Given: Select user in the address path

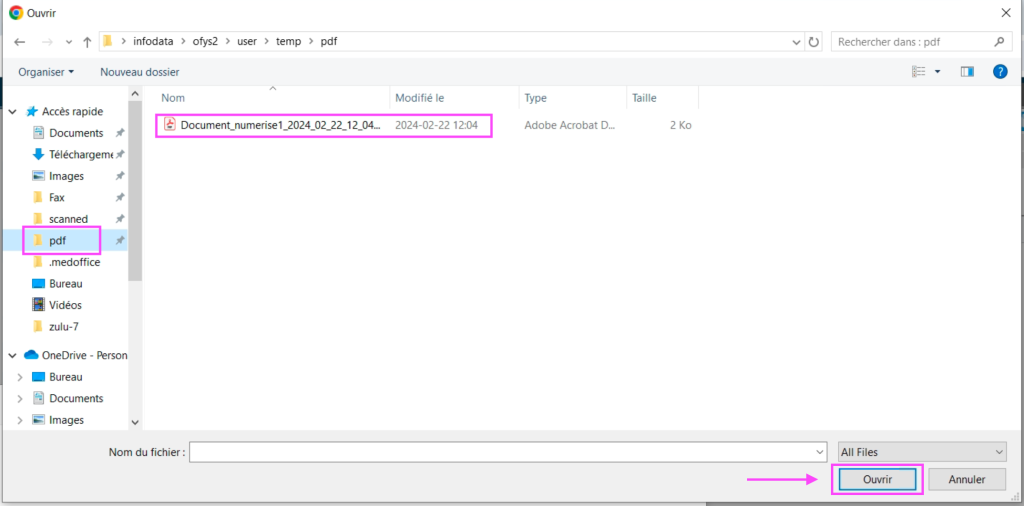Looking at the screenshot, I should pyautogui.click(x=247, y=41).
